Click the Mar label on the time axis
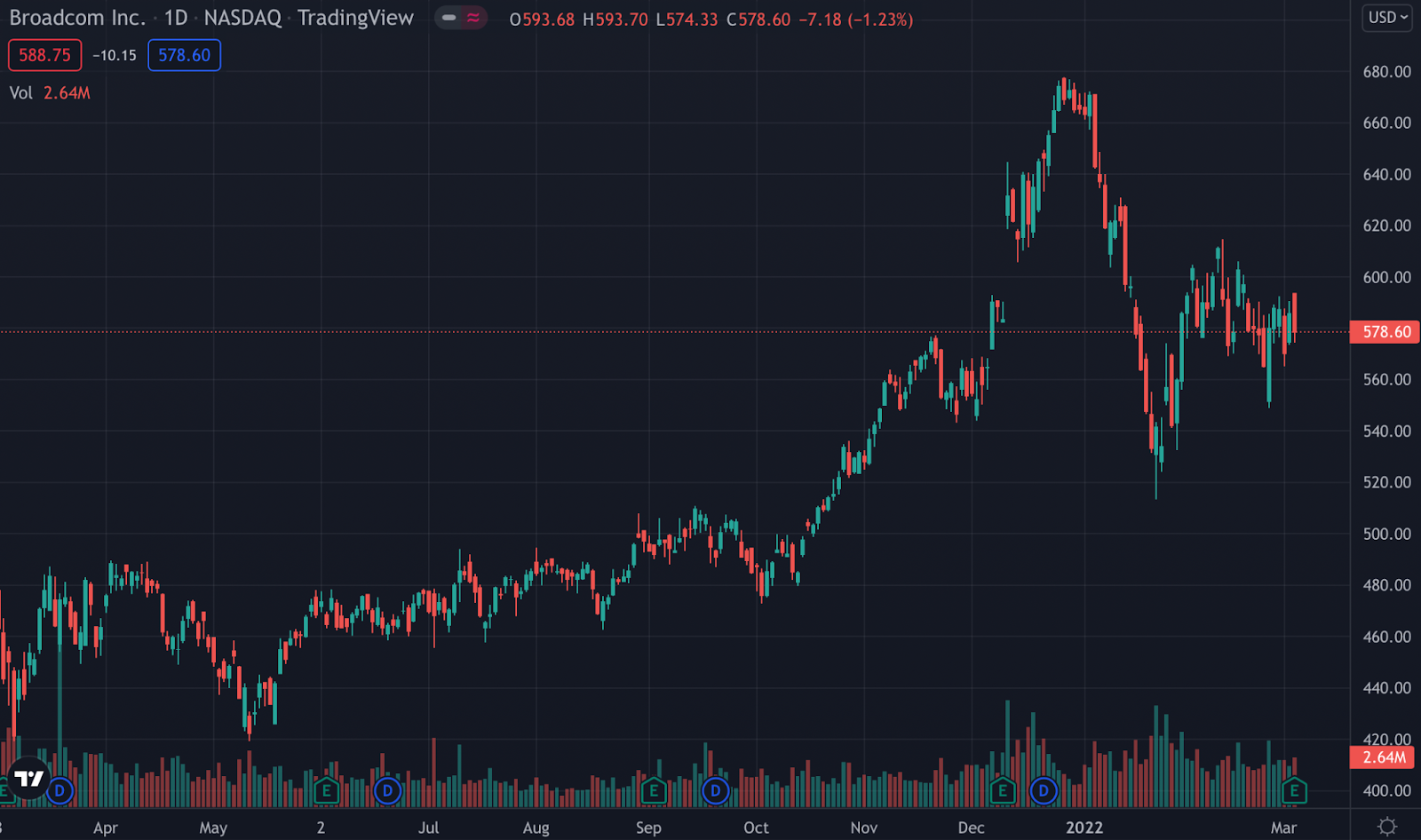 [1283, 828]
